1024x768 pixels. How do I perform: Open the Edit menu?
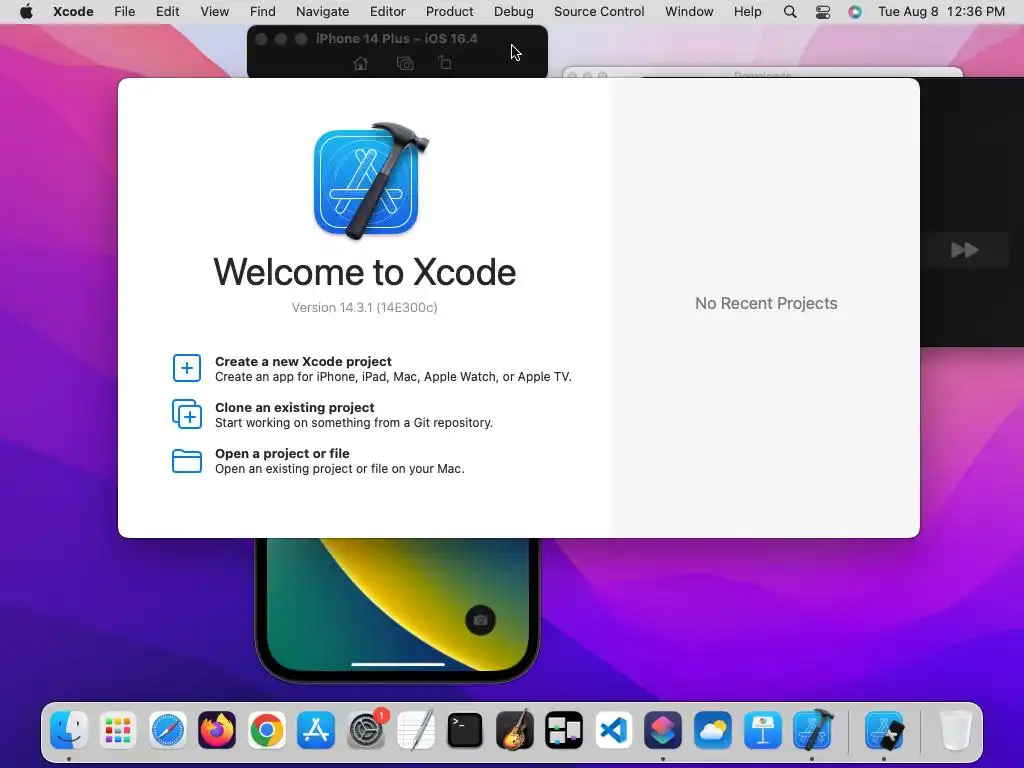tap(167, 11)
